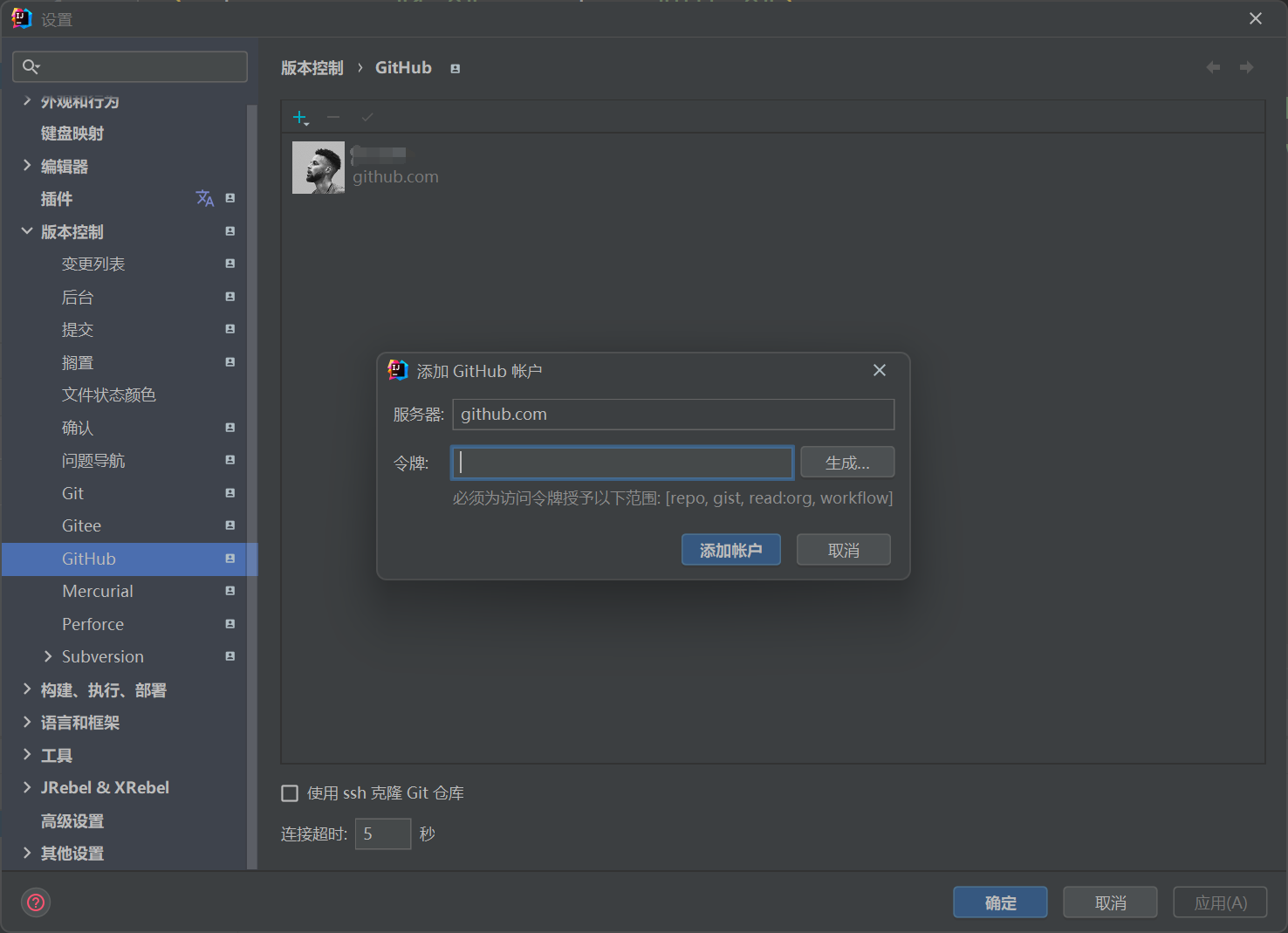
Task: Click project icon on 后台 row
Action: tap(230, 297)
